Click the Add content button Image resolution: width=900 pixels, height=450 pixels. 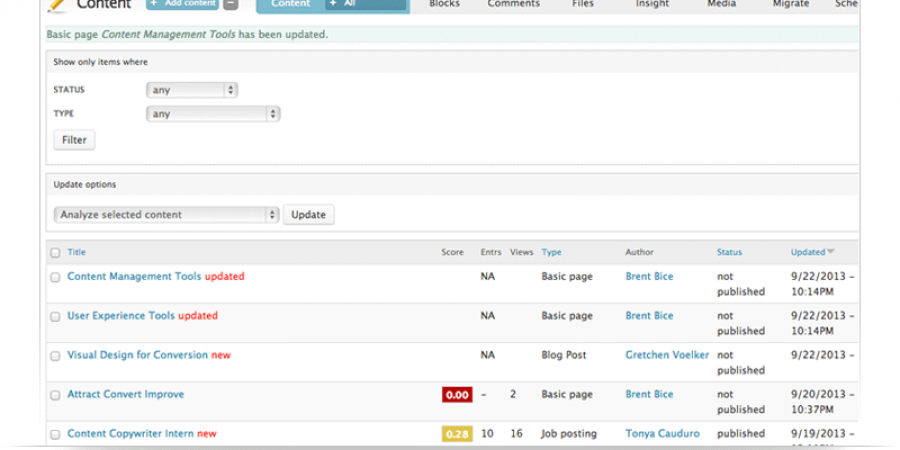pos(183,4)
